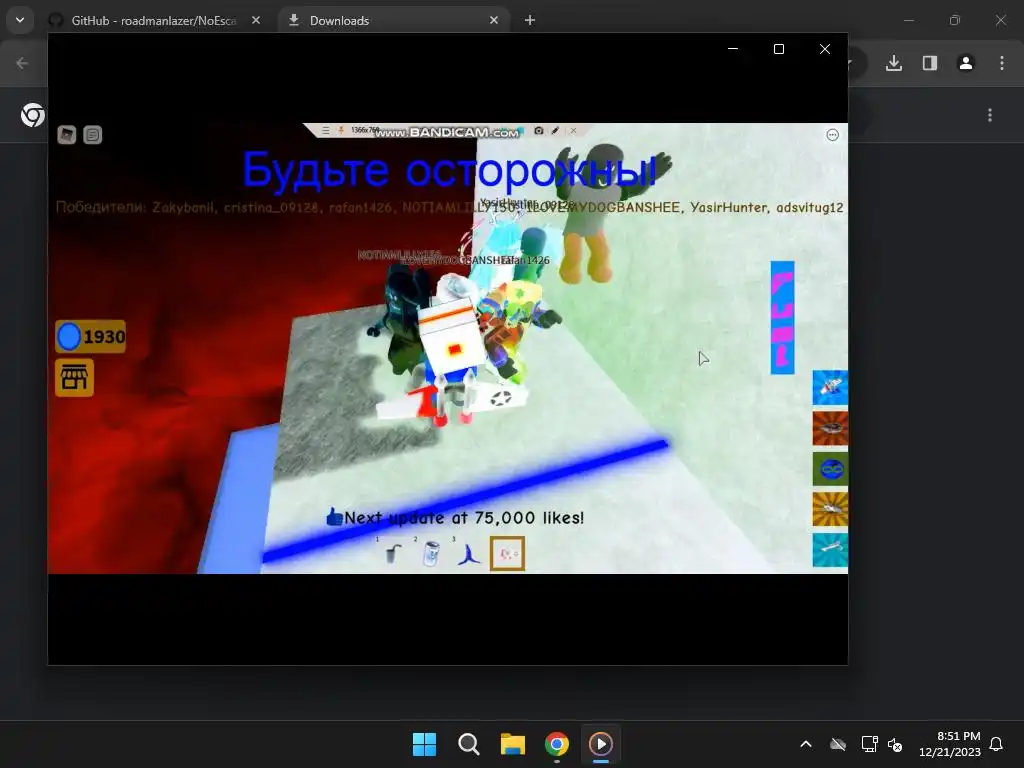The image size is (1024, 768).
Task: Open the Roblox chat icon in video
Action: coord(93,135)
